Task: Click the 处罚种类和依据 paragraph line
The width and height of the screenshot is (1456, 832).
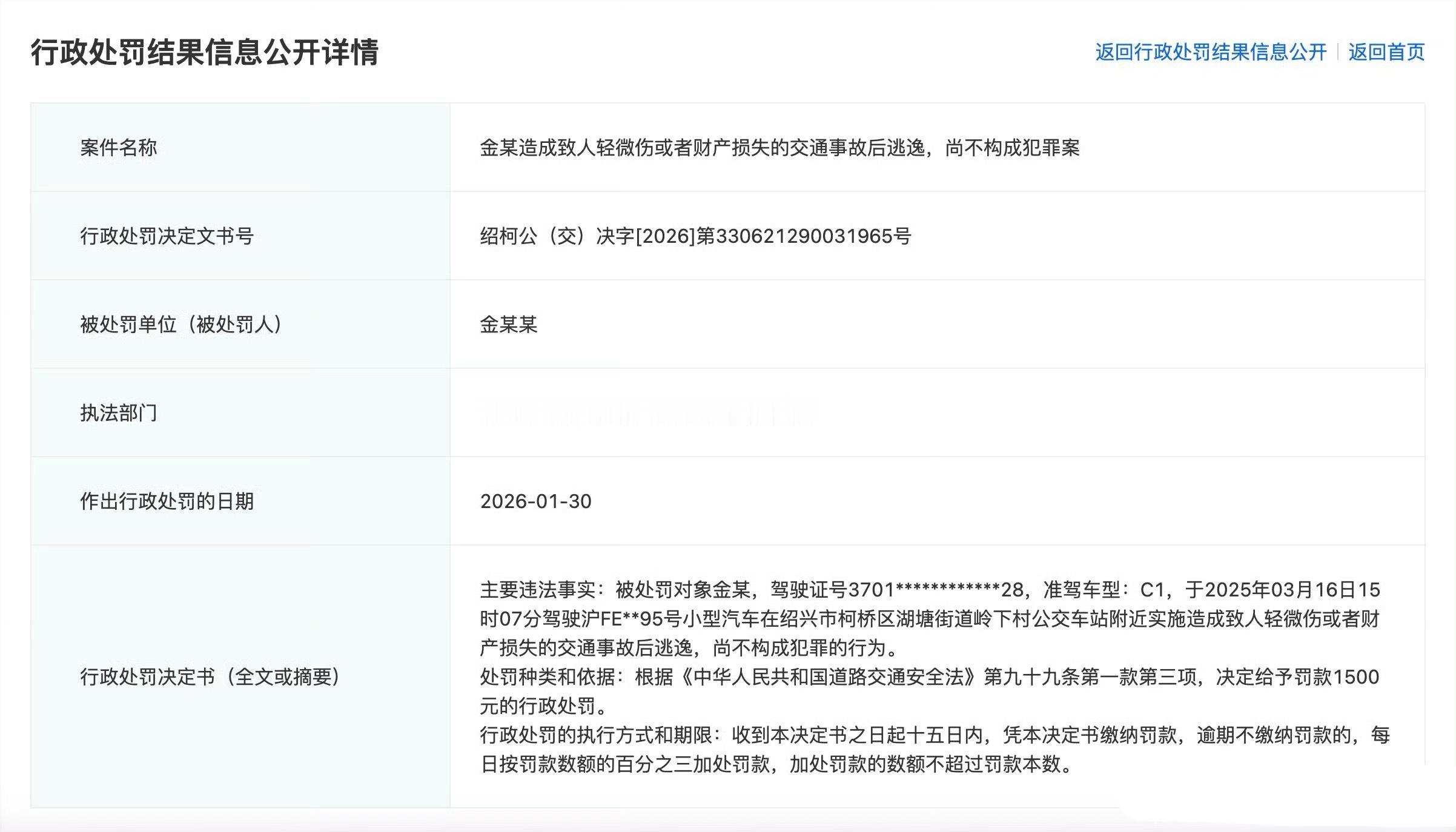Action: click(x=930, y=676)
